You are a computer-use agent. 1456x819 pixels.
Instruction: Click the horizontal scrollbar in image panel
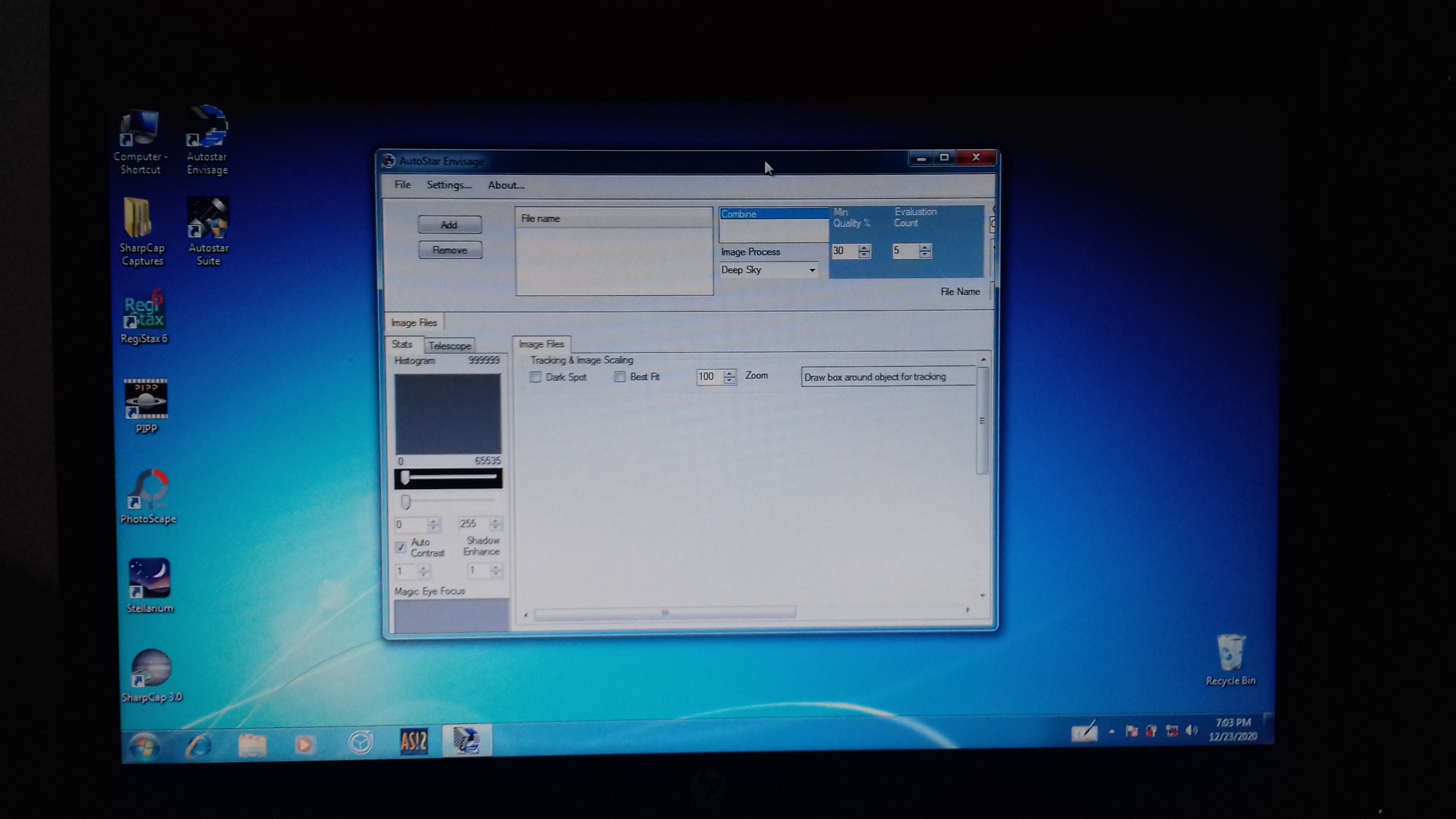[665, 613]
